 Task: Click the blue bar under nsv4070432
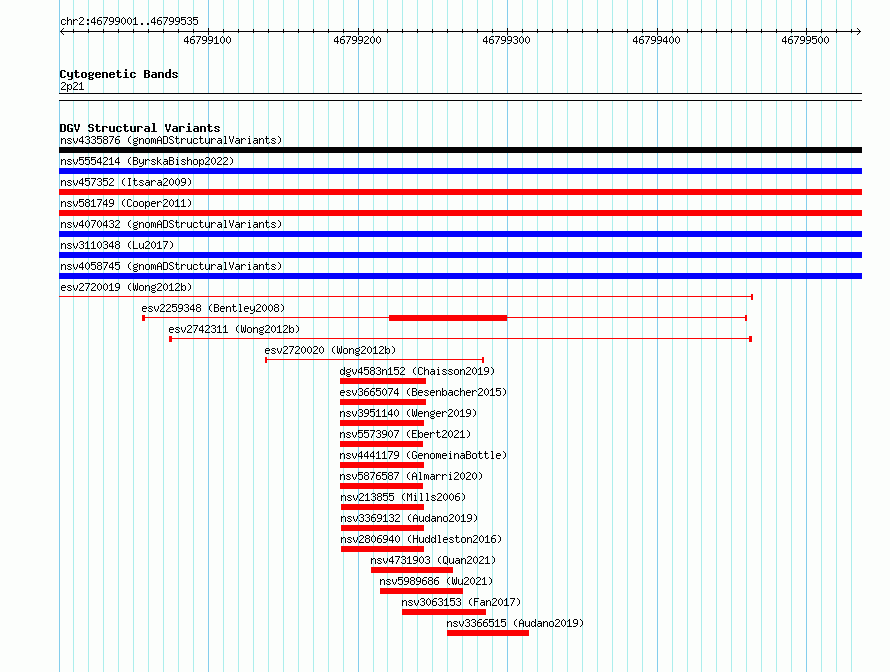point(460,234)
